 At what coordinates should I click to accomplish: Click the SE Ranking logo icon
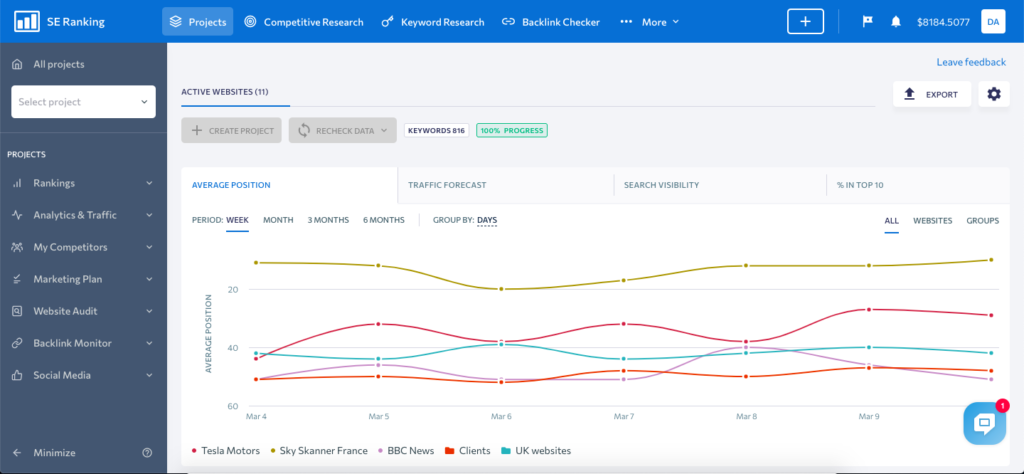(27, 22)
